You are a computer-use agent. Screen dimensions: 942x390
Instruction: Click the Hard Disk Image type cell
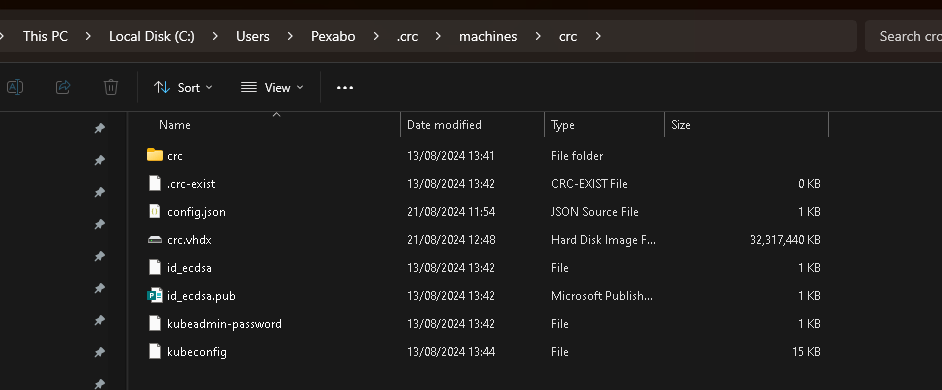pos(603,240)
